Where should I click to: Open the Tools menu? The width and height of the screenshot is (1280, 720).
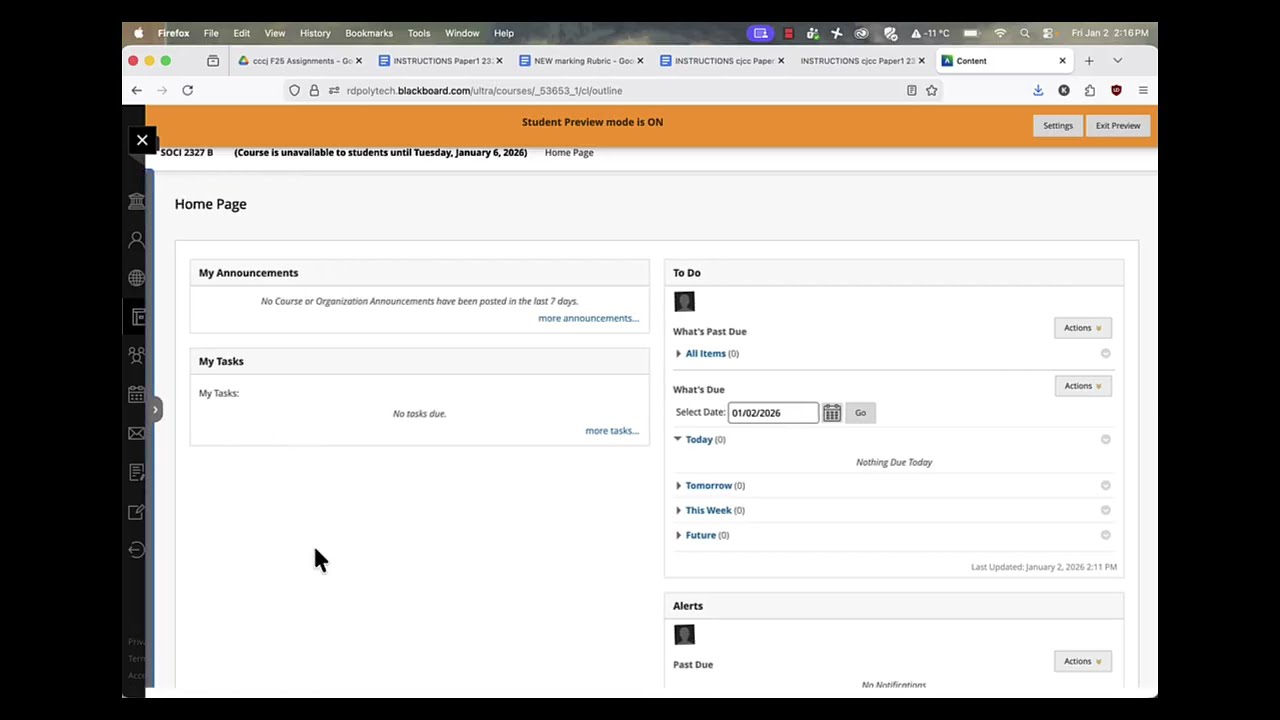(419, 33)
